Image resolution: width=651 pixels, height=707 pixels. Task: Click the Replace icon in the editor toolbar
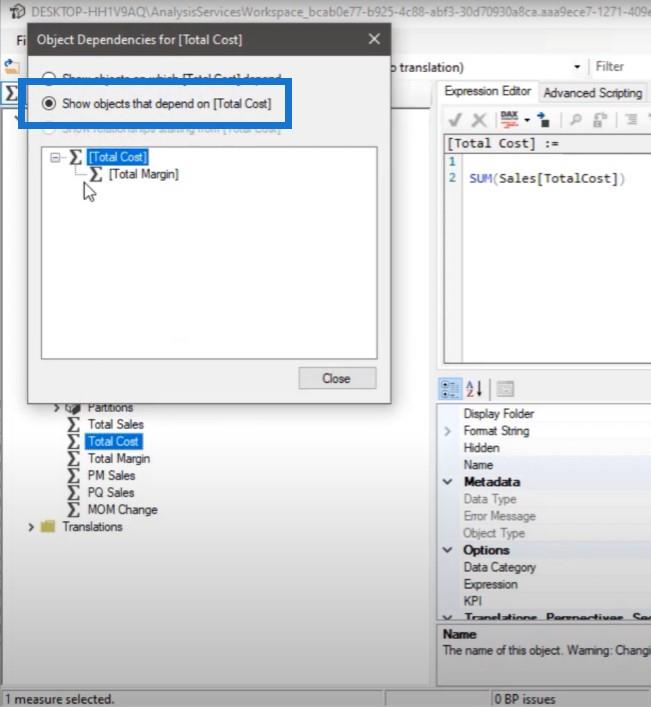[x=600, y=119]
